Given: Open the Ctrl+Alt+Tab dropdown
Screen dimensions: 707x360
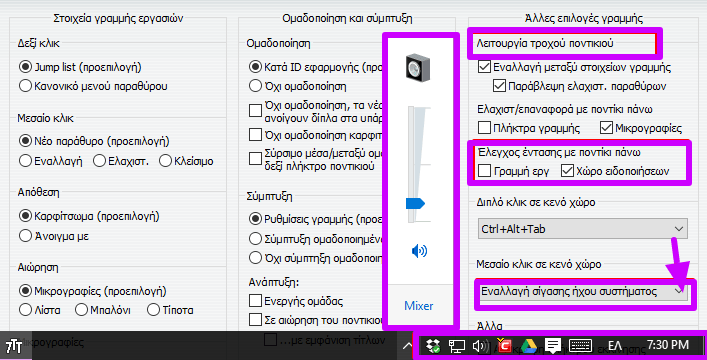Looking at the screenshot, I should (582, 229).
